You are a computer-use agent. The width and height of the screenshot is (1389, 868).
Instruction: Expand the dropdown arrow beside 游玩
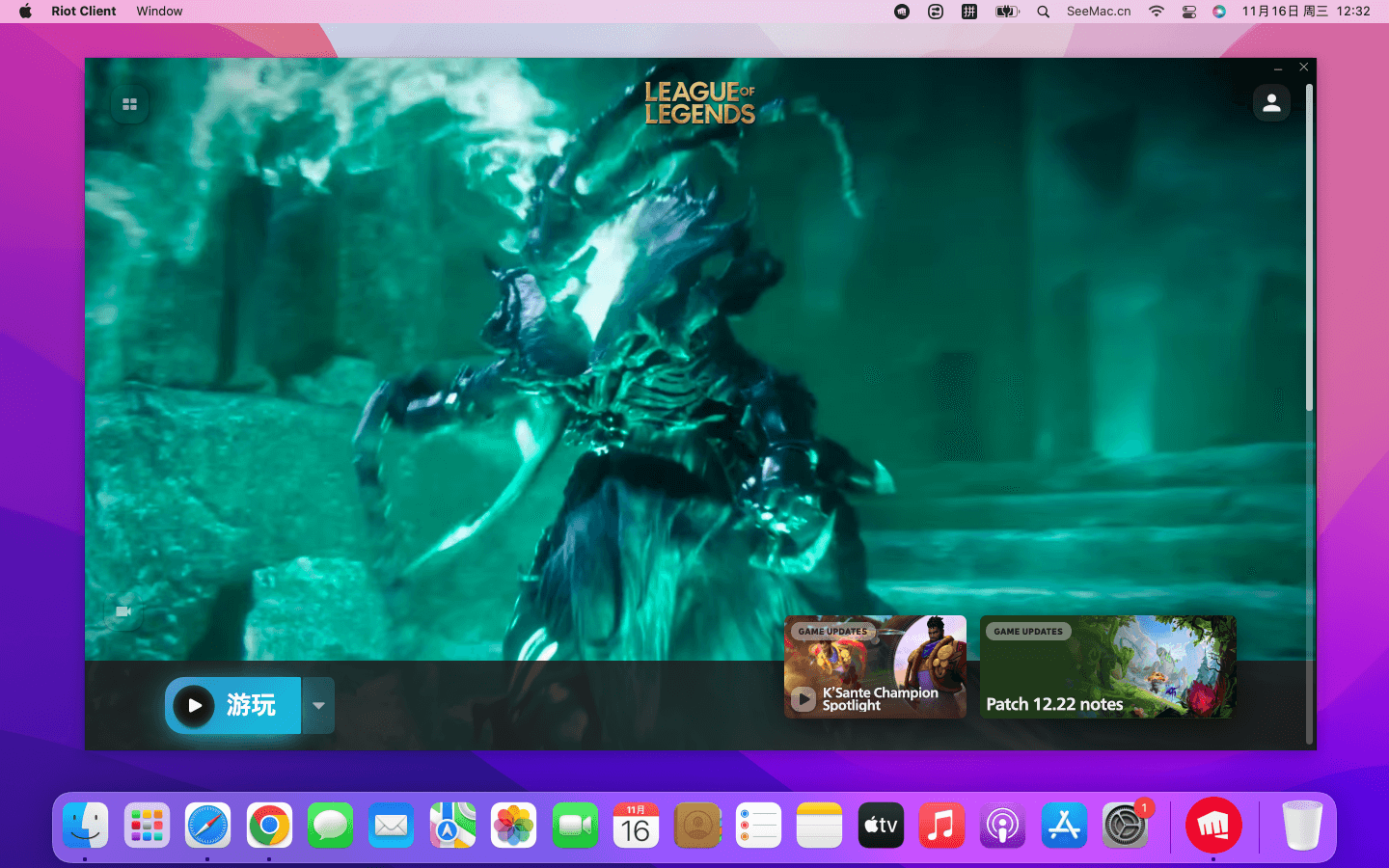pos(318,705)
